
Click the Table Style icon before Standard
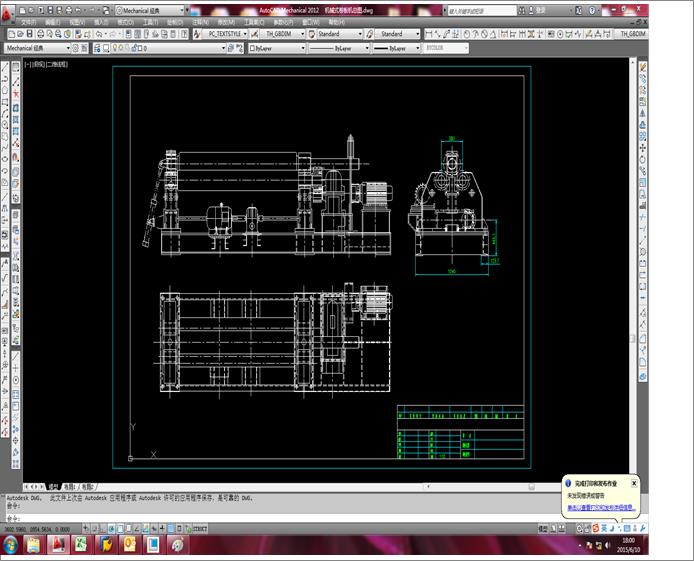coord(312,34)
